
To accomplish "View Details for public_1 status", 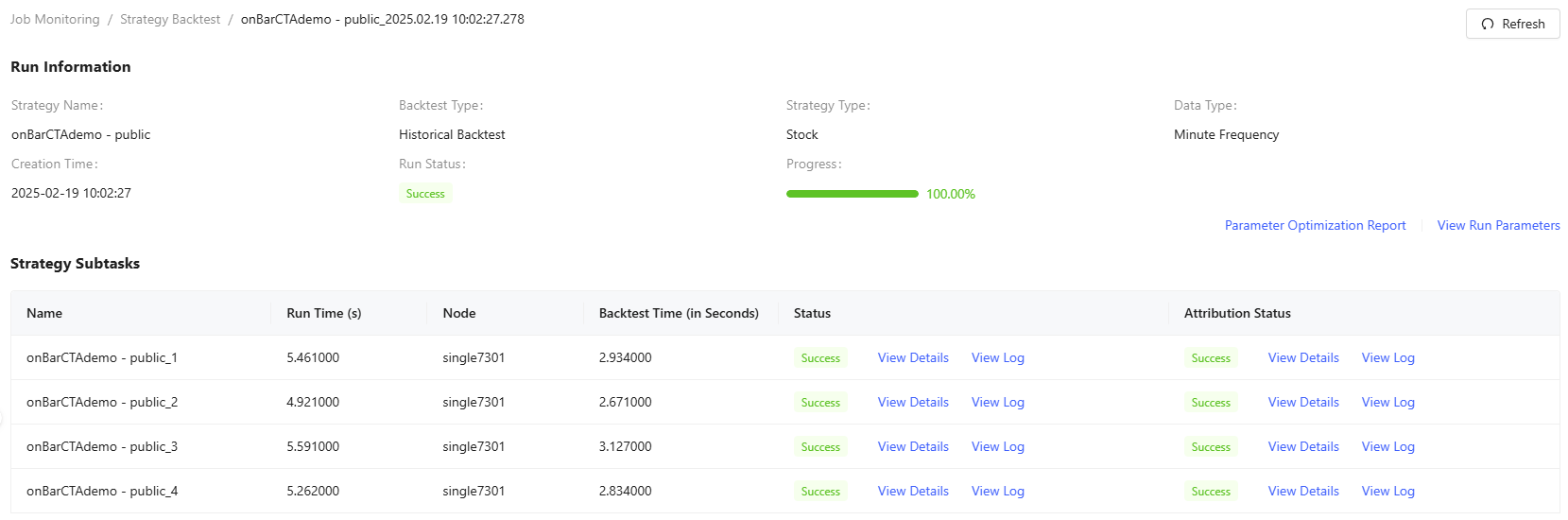I will (913, 357).
